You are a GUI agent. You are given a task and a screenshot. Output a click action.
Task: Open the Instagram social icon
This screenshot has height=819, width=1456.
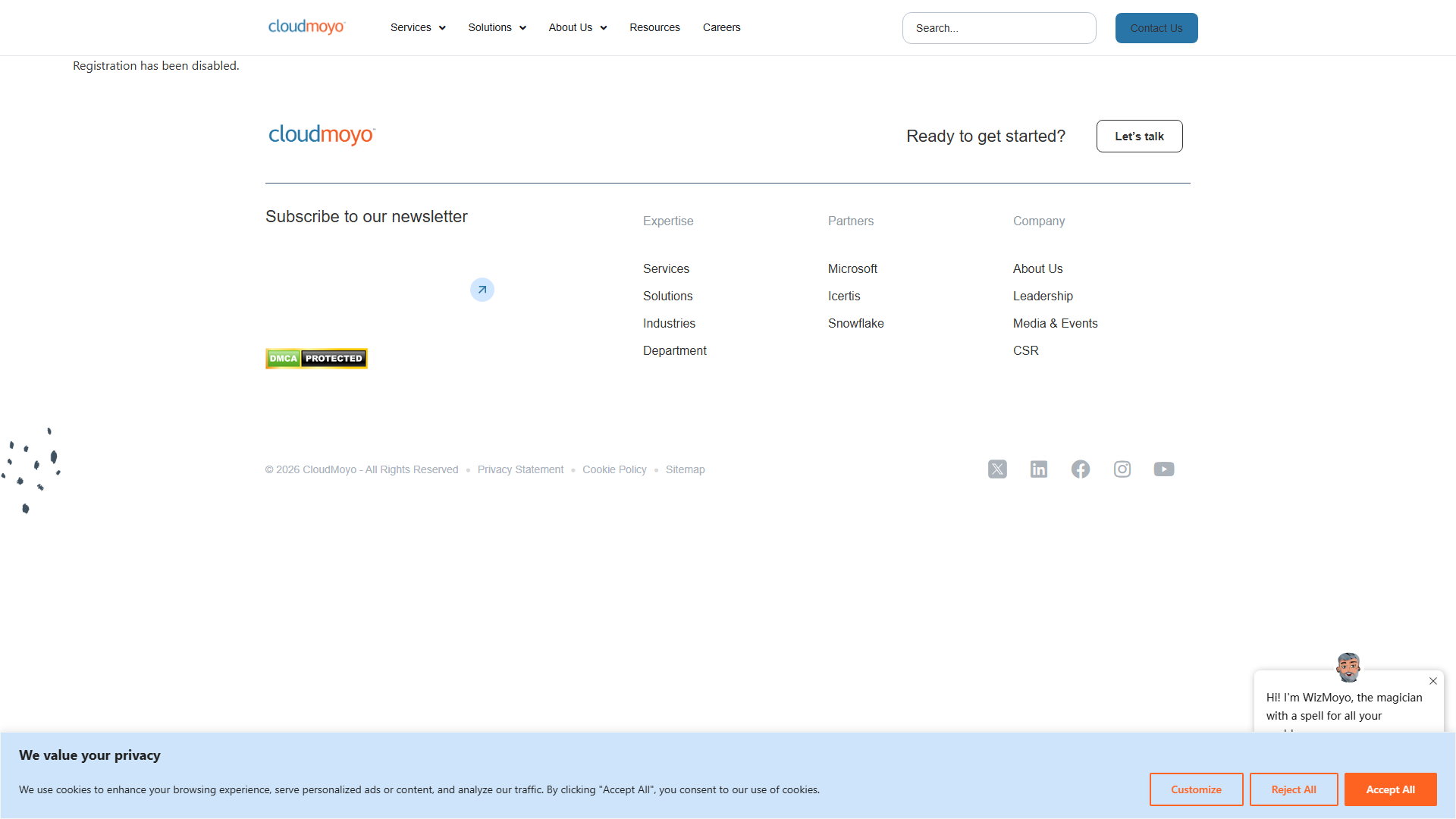pyautogui.click(x=1122, y=469)
